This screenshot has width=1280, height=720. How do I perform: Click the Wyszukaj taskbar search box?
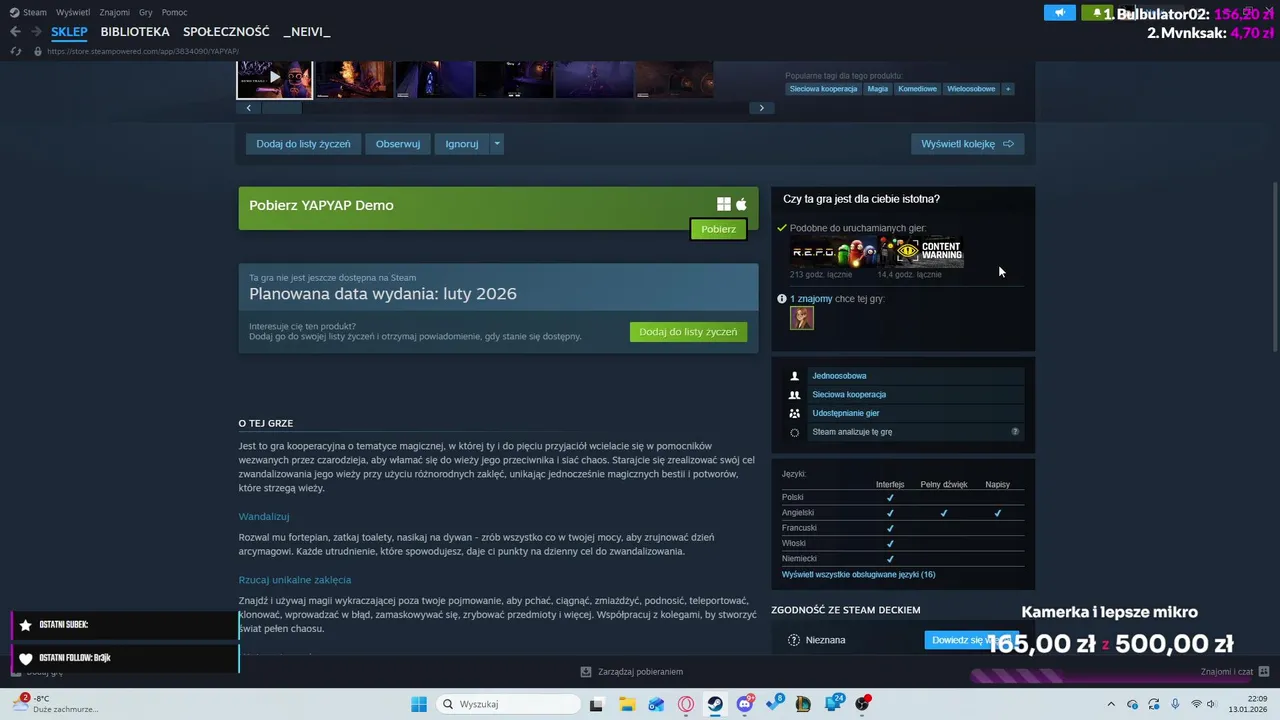click(506, 704)
